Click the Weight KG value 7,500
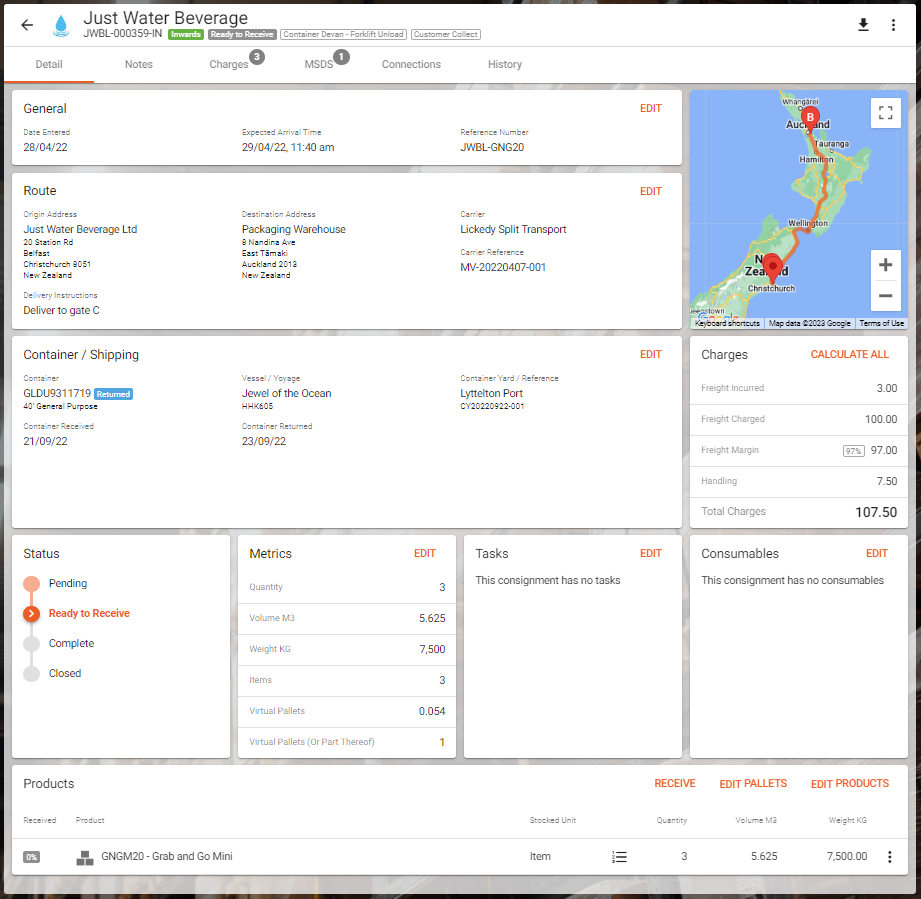921x899 pixels. pos(432,649)
